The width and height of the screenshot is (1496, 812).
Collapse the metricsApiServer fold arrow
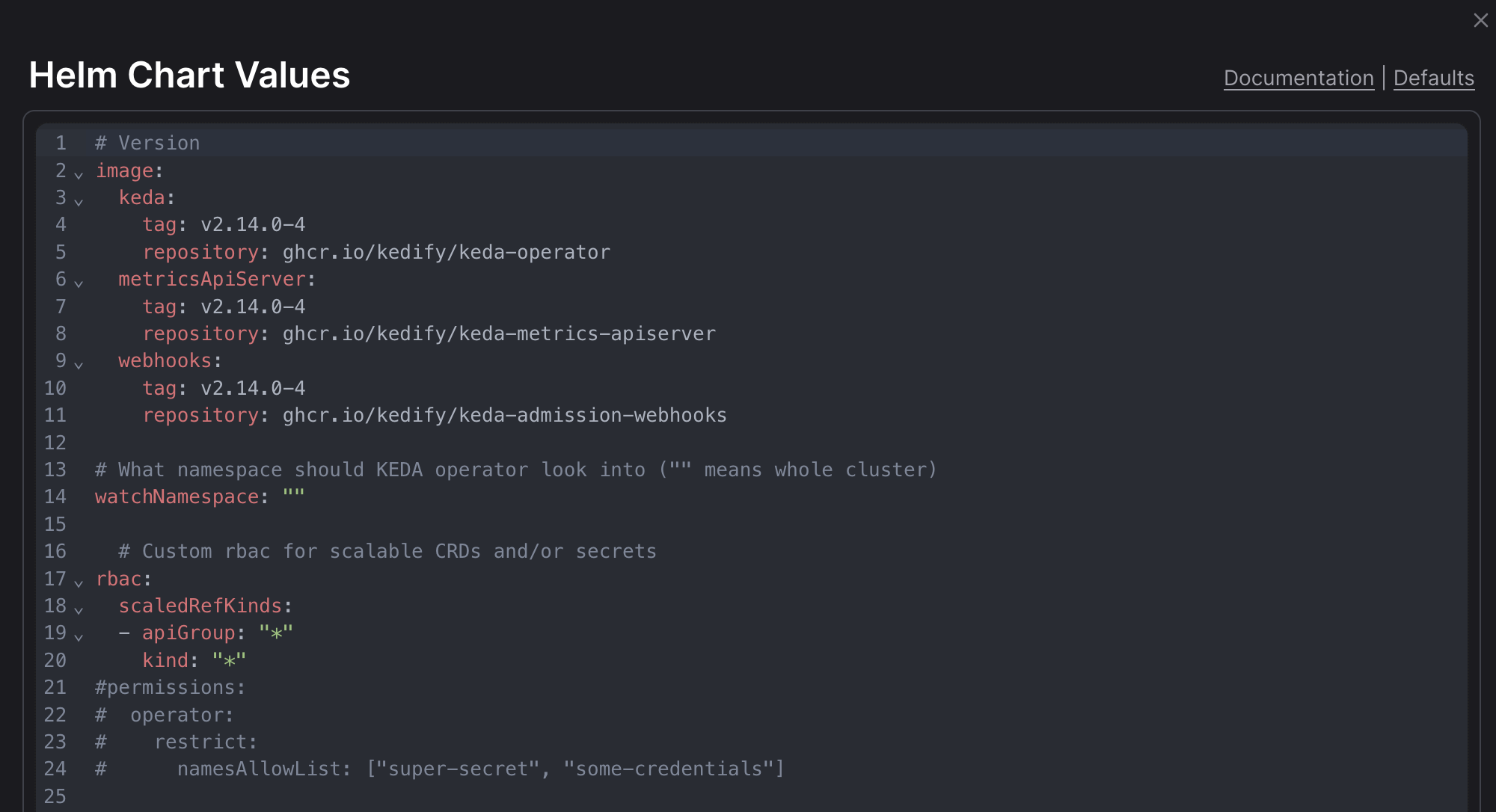point(79,283)
